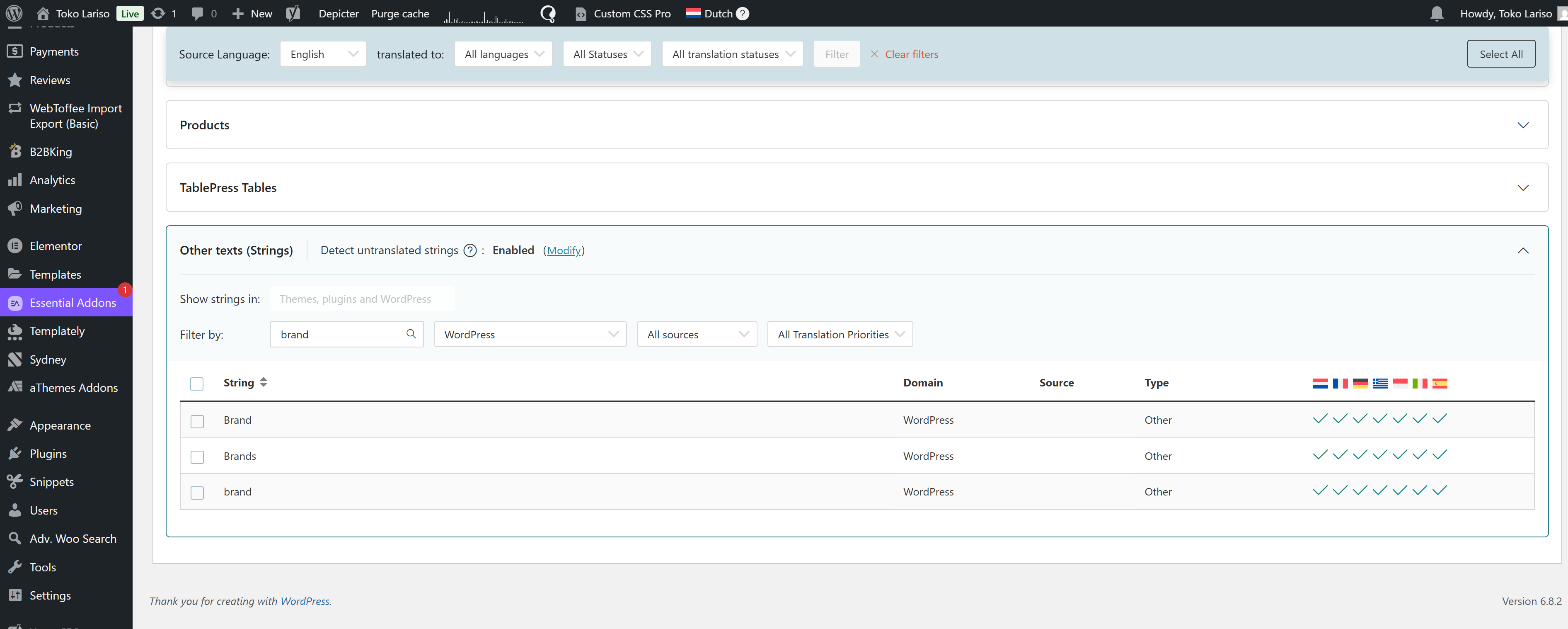
Task: Open the All translation statuses dropdown
Action: tap(732, 54)
